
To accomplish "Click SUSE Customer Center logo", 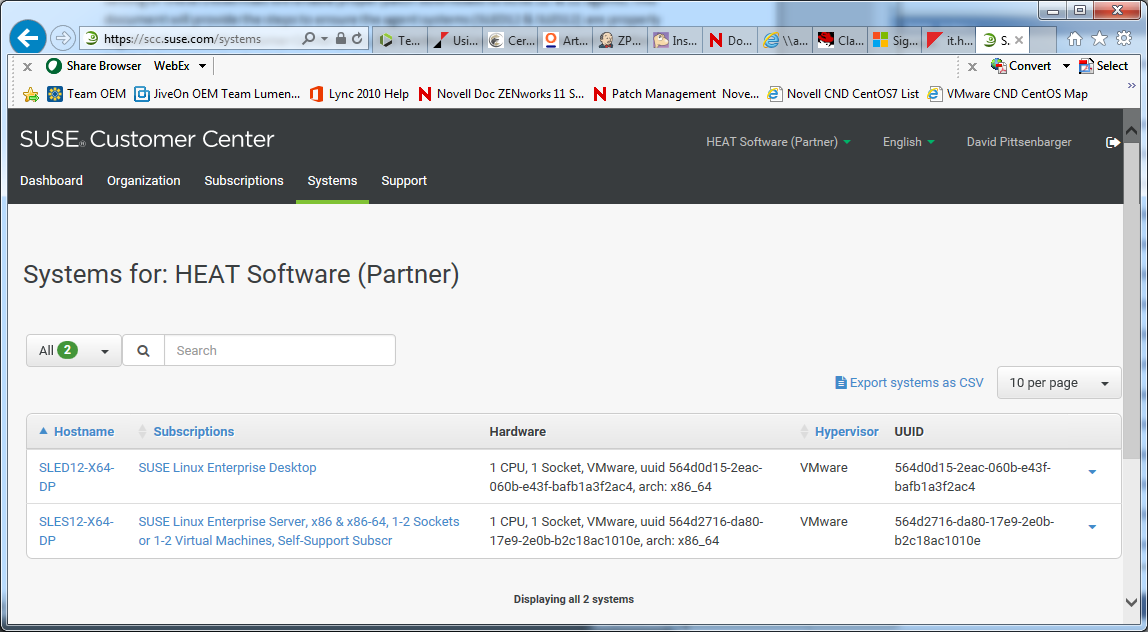I will tap(147, 139).
